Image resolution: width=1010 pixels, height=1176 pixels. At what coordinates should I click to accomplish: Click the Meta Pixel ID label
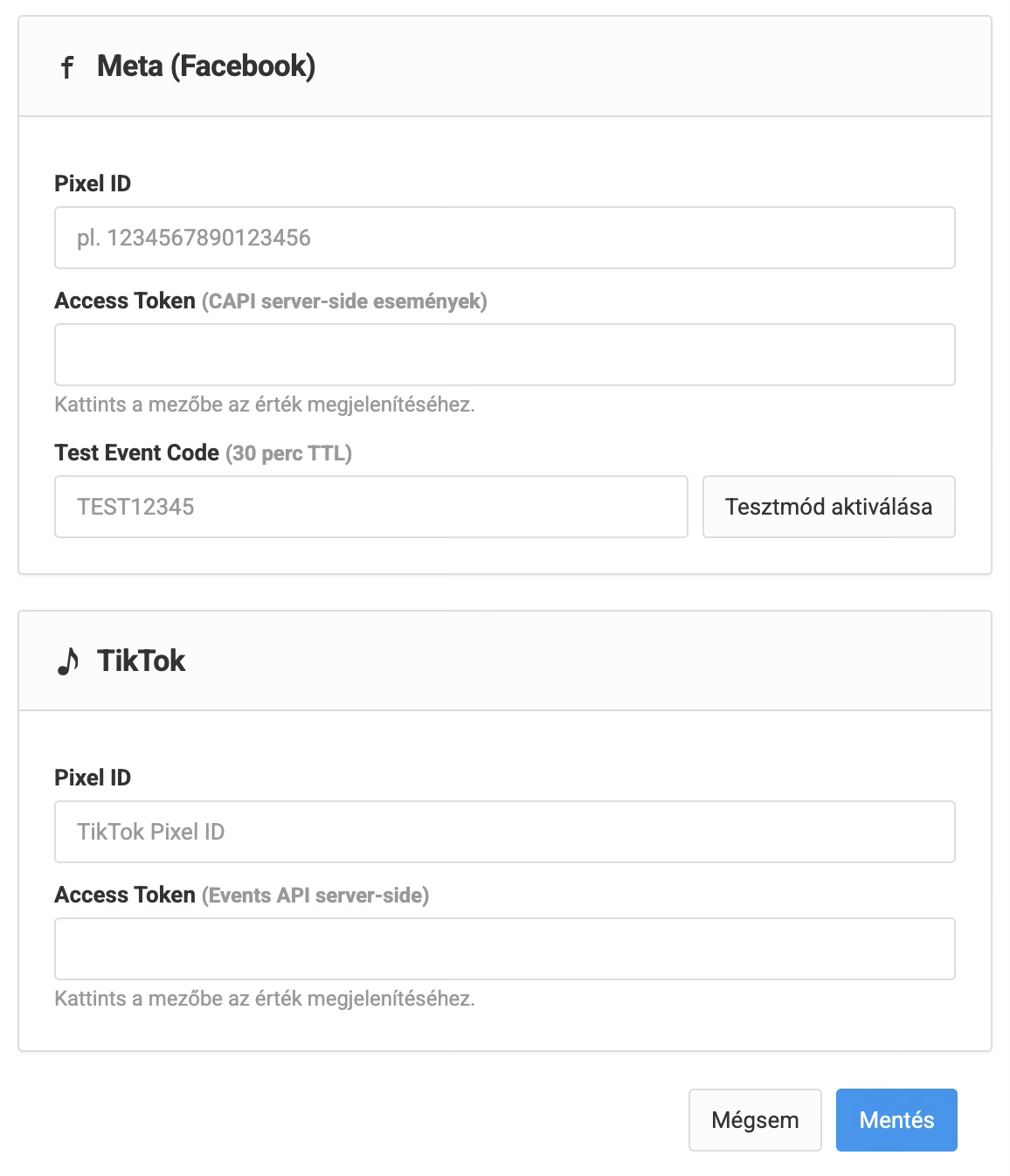pyautogui.click(x=93, y=183)
